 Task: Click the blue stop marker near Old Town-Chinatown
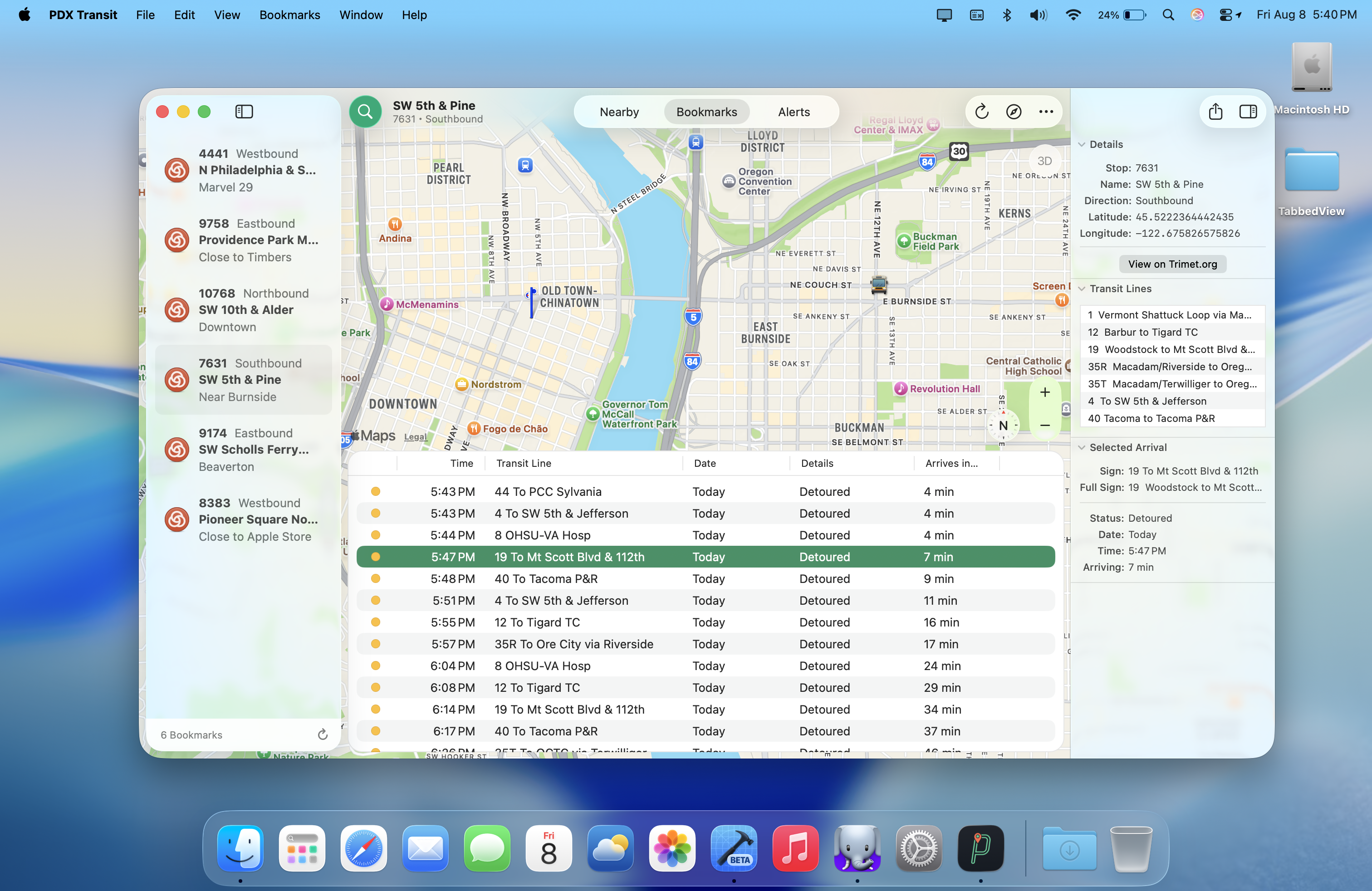(531, 302)
